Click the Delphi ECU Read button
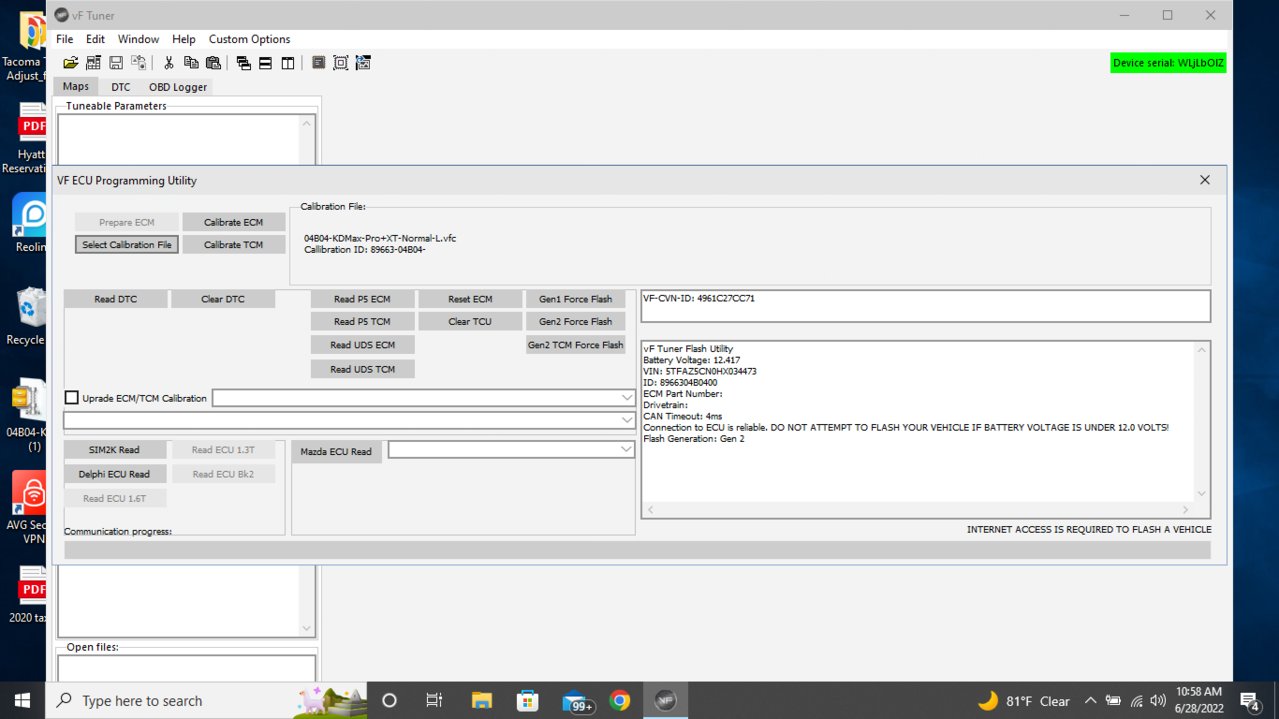1279x719 pixels. pos(115,474)
